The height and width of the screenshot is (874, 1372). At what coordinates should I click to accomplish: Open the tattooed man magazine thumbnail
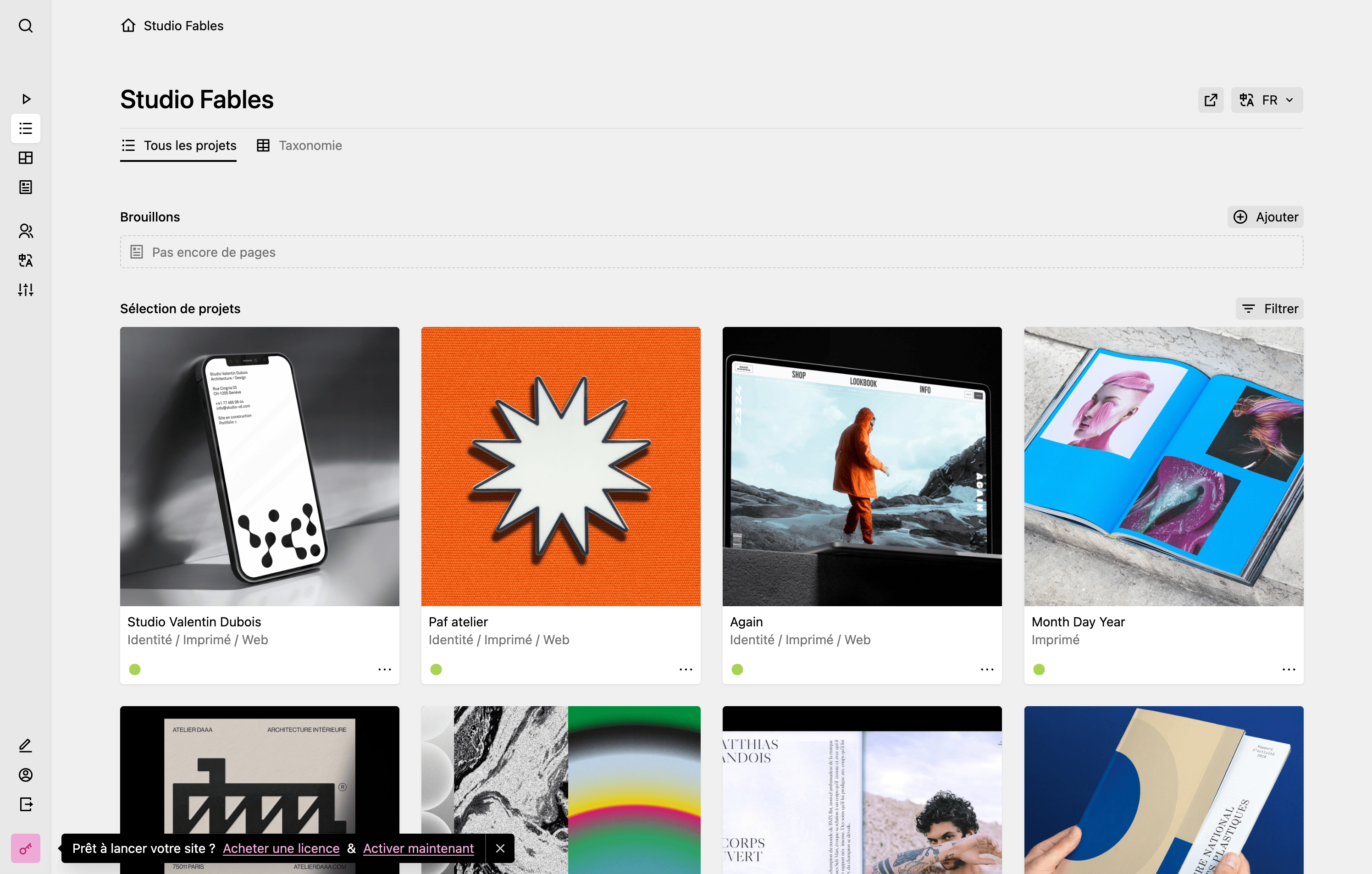pos(862,790)
